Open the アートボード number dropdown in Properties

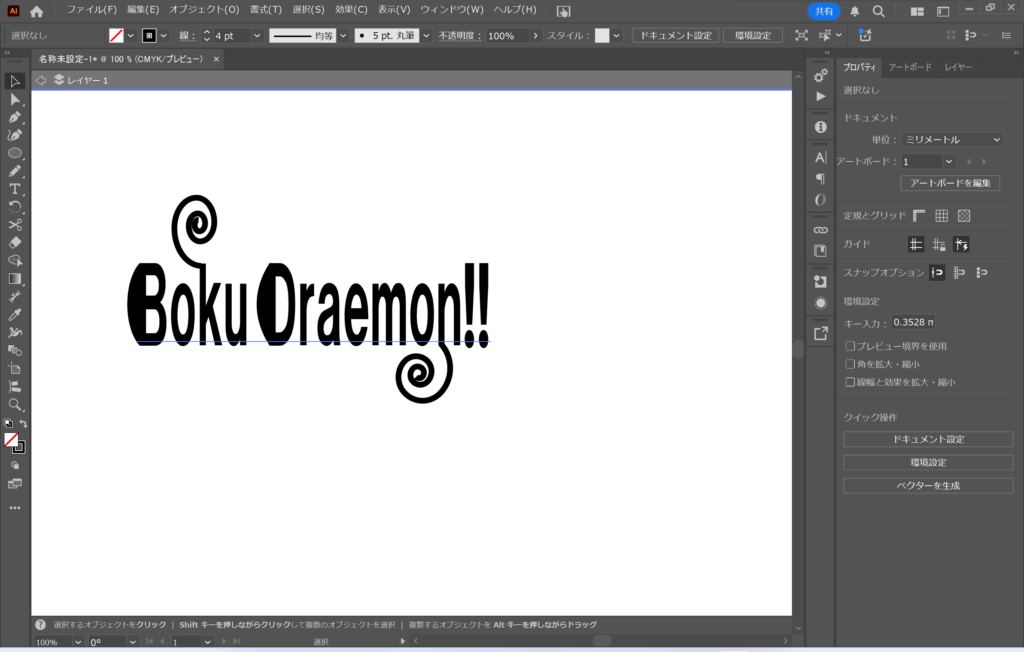pyautogui.click(x=948, y=161)
